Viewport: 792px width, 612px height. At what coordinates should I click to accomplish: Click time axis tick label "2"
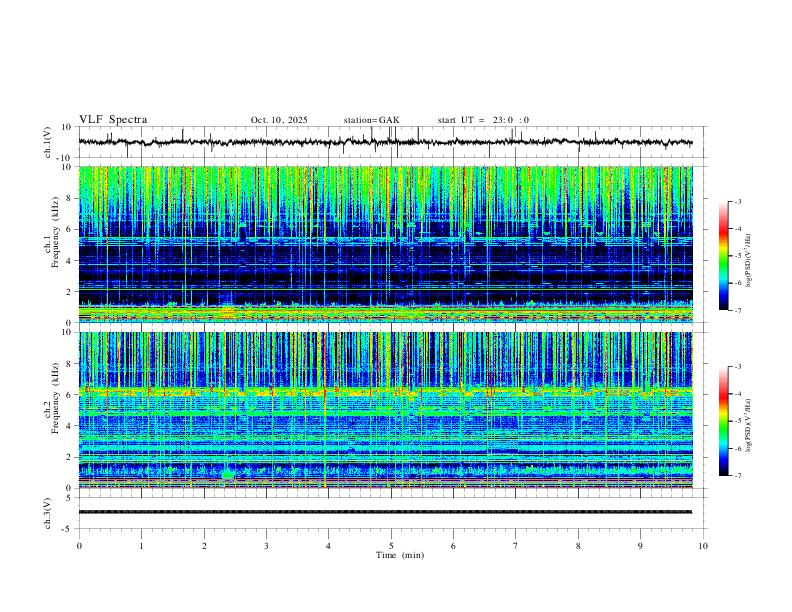click(204, 546)
